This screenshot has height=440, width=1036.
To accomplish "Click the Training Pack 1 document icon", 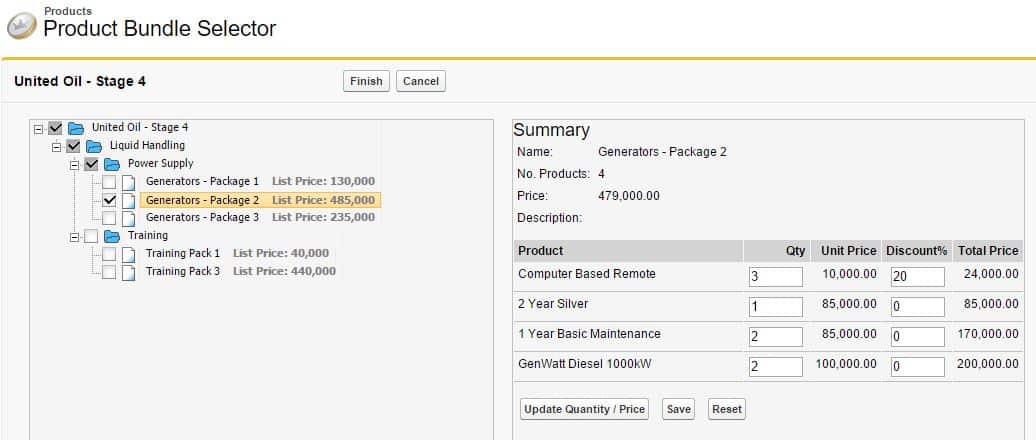I will coord(128,254).
